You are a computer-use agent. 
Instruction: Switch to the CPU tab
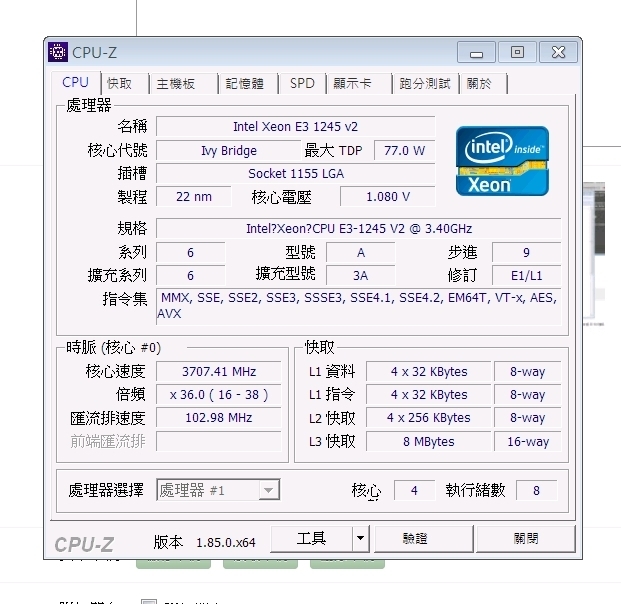click(x=75, y=82)
